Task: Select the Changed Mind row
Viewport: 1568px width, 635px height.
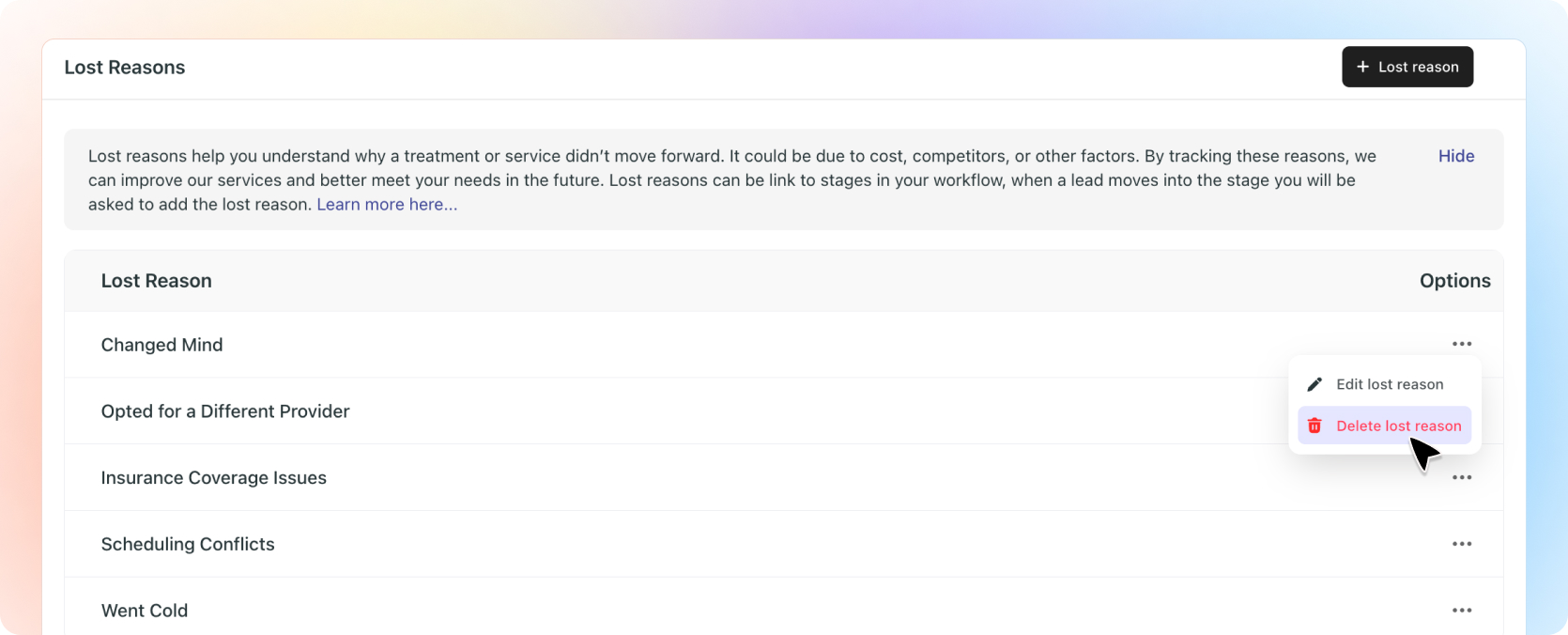Action: pos(161,345)
